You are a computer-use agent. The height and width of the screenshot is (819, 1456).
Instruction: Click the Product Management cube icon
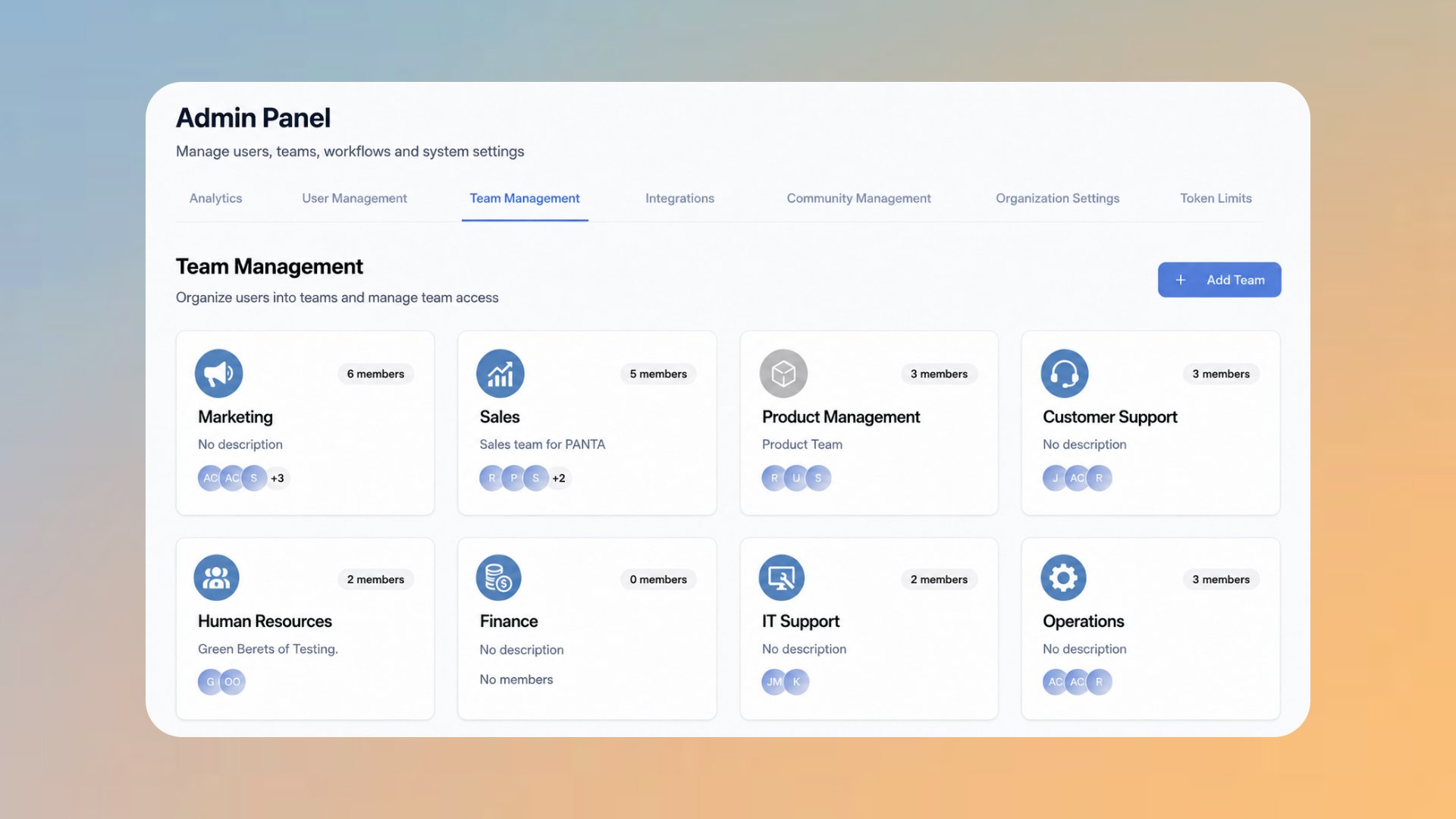point(783,373)
